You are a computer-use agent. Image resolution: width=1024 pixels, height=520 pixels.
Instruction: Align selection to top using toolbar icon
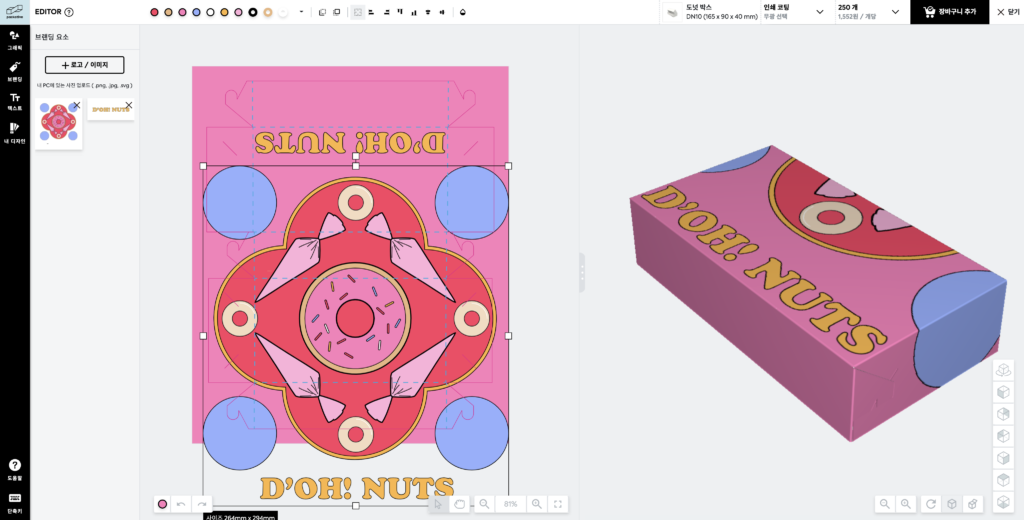[x=400, y=12]
